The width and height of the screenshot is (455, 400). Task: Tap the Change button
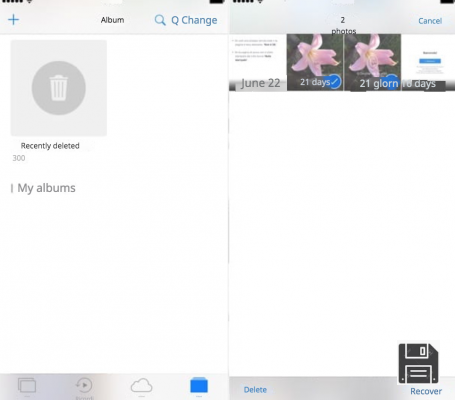[194, 20]
